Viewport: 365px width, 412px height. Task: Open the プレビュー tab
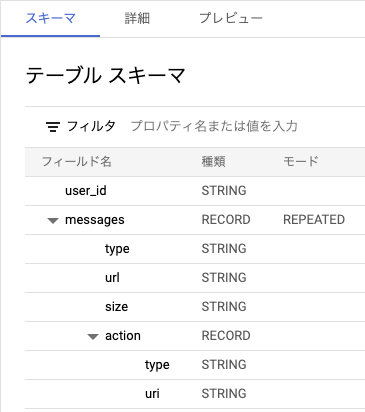[231, 18]
